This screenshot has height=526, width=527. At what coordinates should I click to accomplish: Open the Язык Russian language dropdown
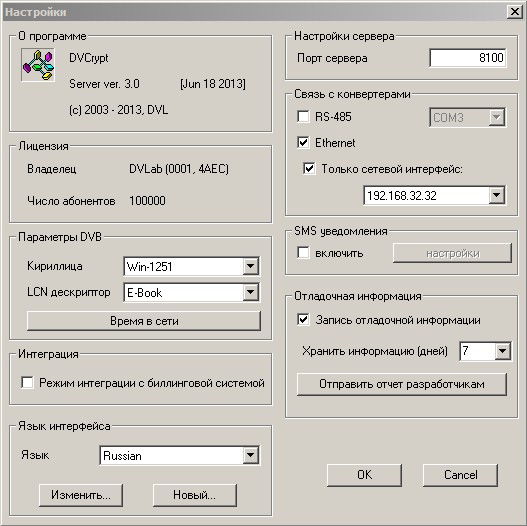(179, 455)
